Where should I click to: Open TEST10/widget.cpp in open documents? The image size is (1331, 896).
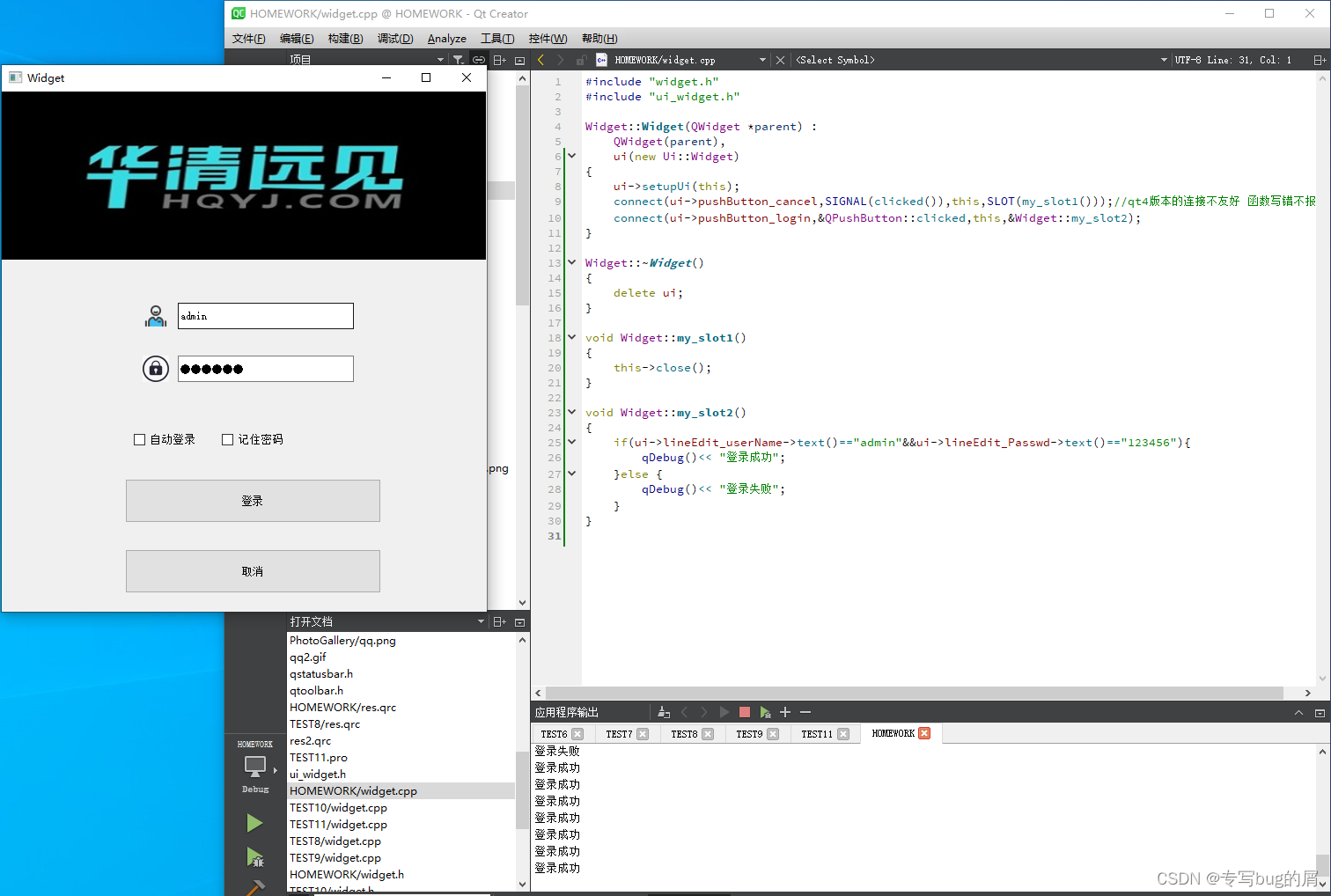[x=338, y=808]
